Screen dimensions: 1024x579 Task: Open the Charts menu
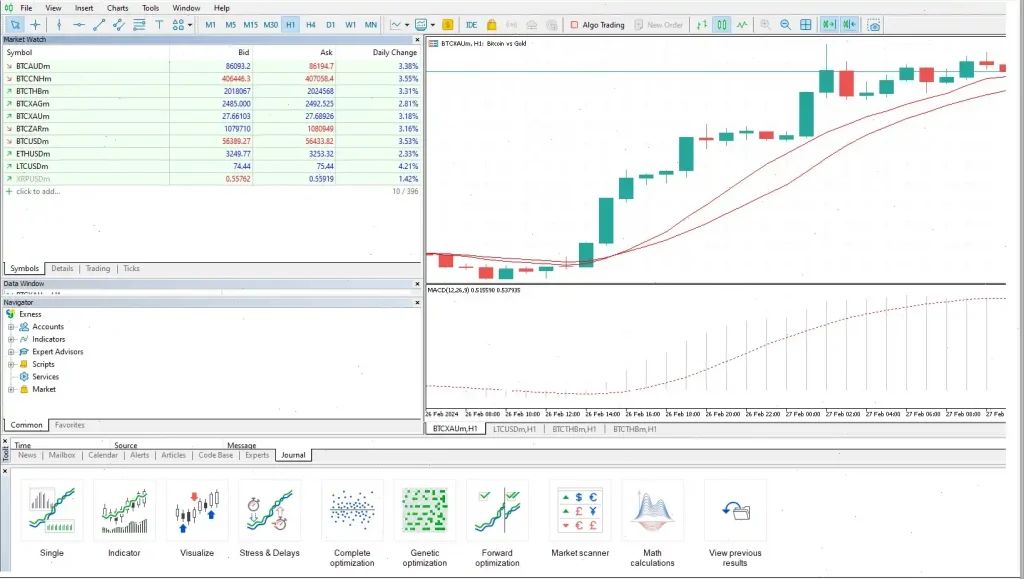[x=117, y=8]
